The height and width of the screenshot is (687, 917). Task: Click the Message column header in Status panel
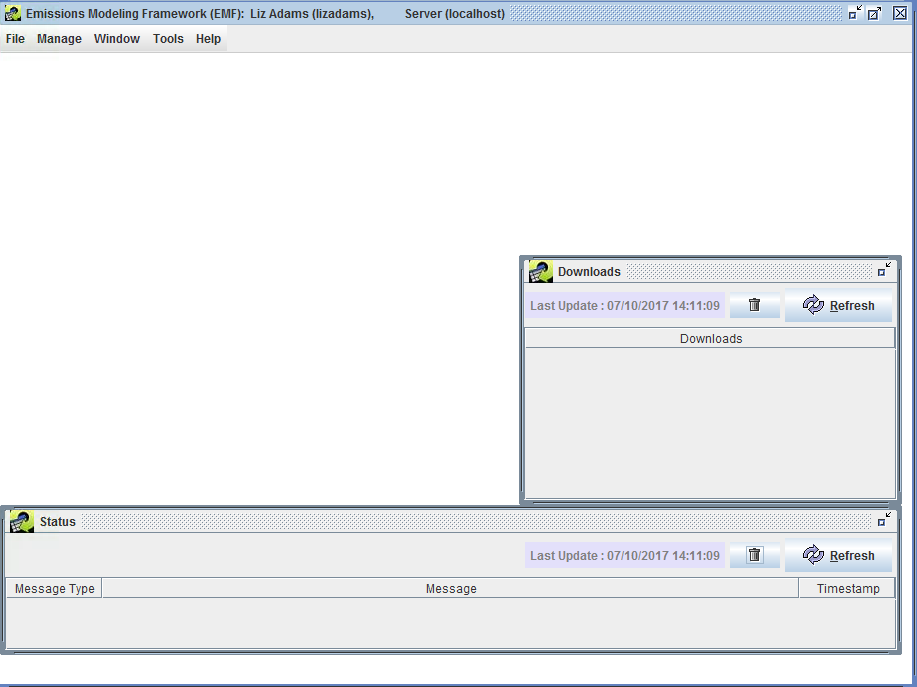pos(451,588)
